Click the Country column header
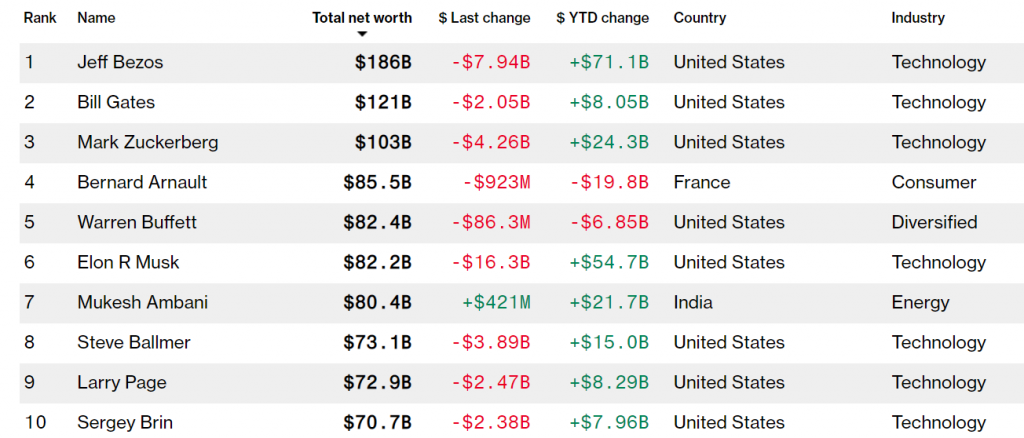This screenshot has height=438, width=1024. click(700, 18)
